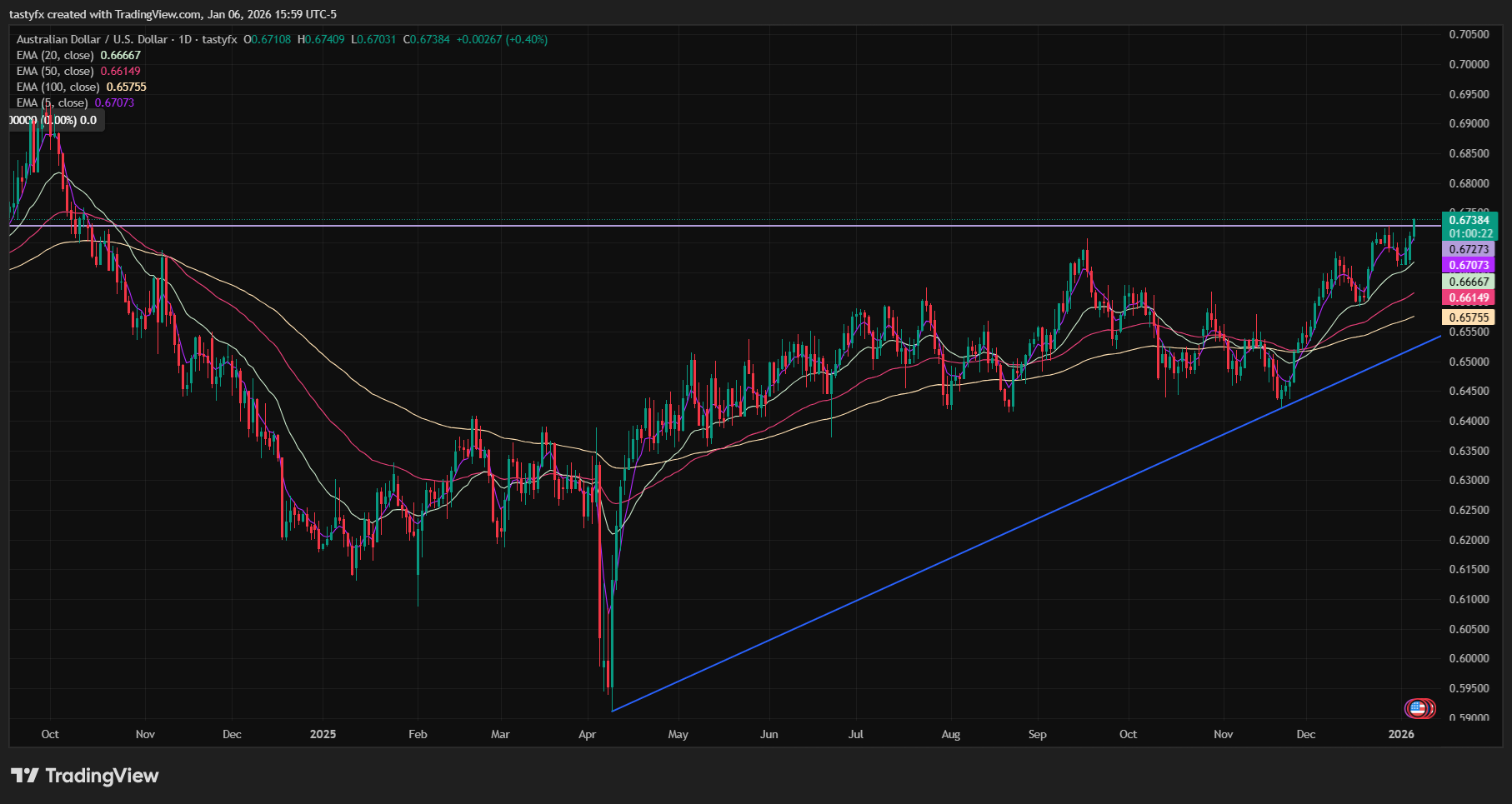Expand the tastyfx chart title options
Viewport: 1512px width, 804px height.
[220, 38]
